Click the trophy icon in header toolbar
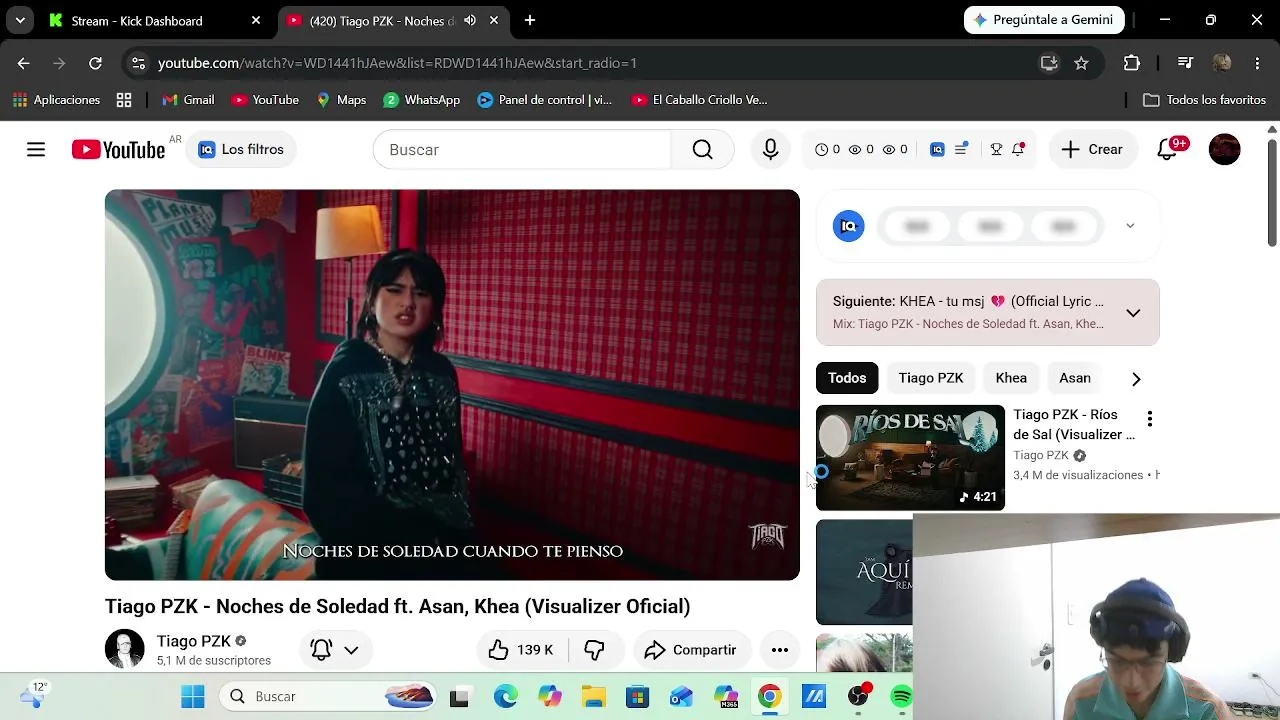 click(x=996, y=150)
